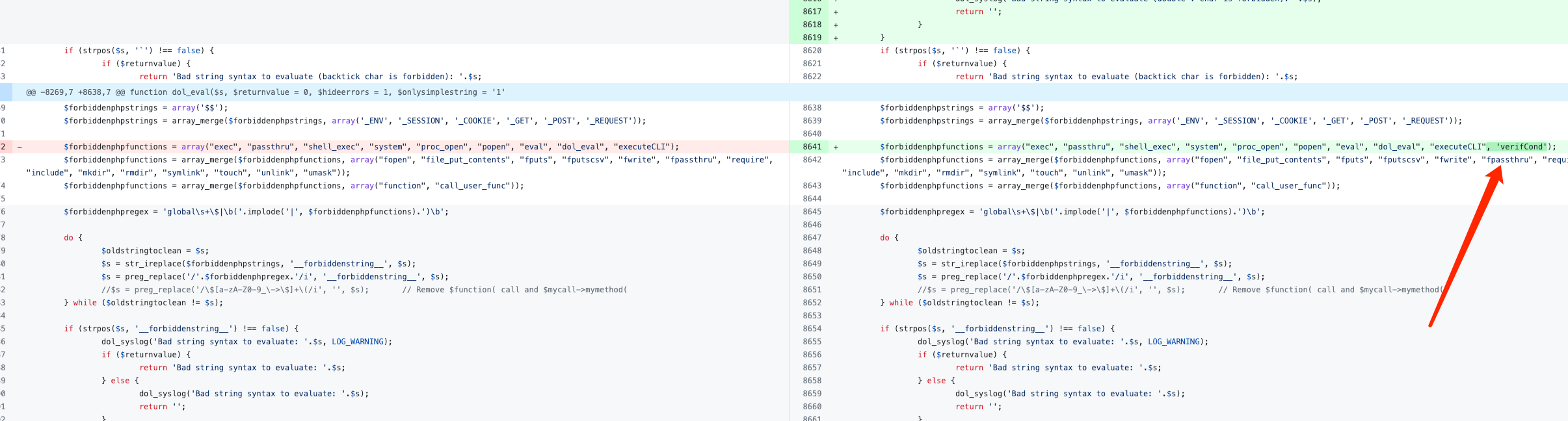Click the '_ENV', '_SESSION' array_merge code on line 8639
This screenshot has width=1568, height=421.
click(1171, 121)
